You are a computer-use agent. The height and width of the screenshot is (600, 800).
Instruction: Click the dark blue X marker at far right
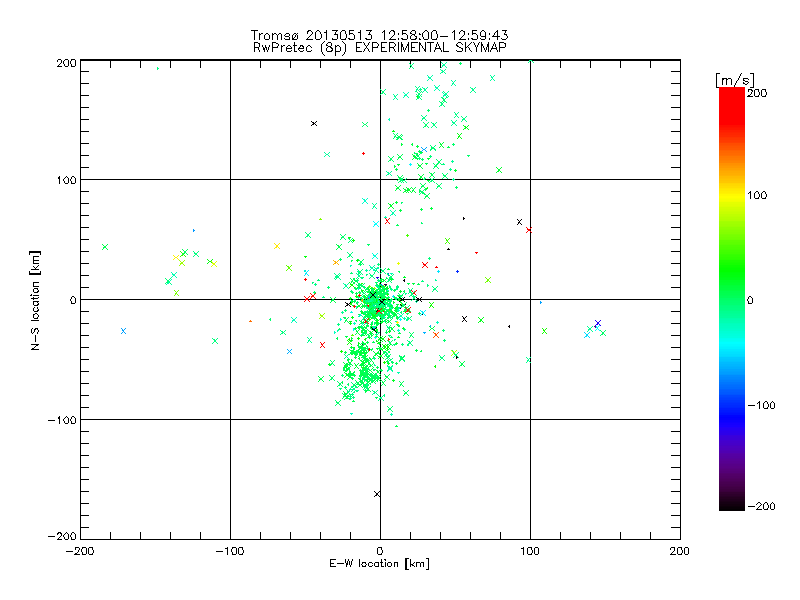598,323
